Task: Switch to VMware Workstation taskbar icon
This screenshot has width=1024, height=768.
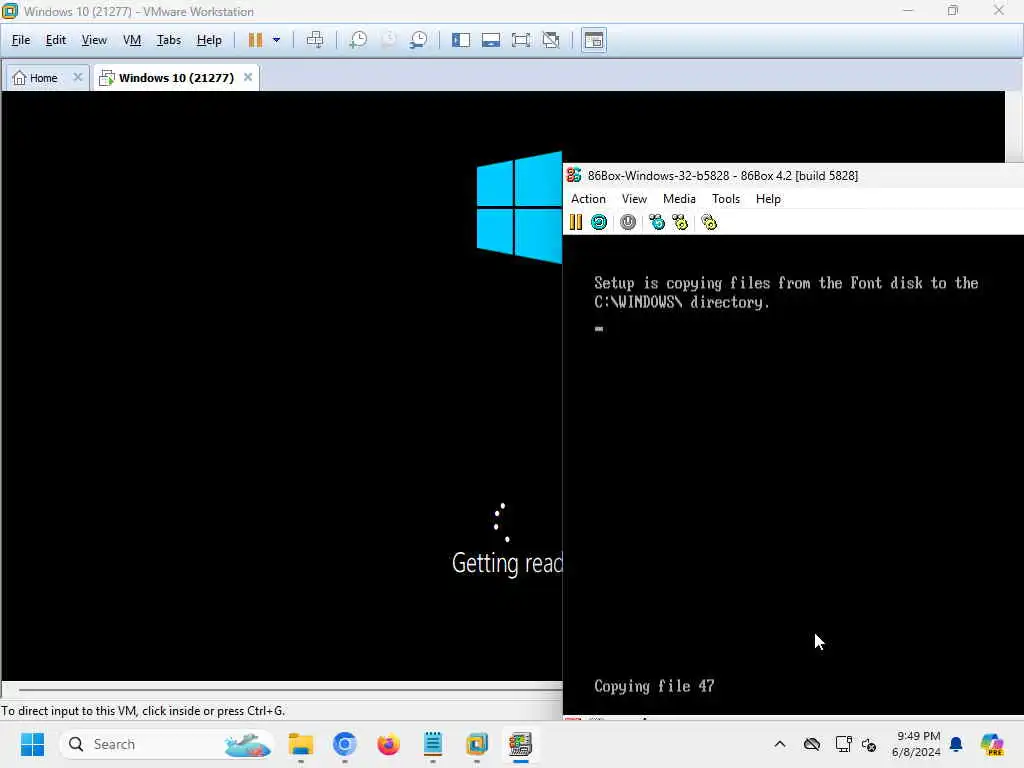Action: [477, 744]
